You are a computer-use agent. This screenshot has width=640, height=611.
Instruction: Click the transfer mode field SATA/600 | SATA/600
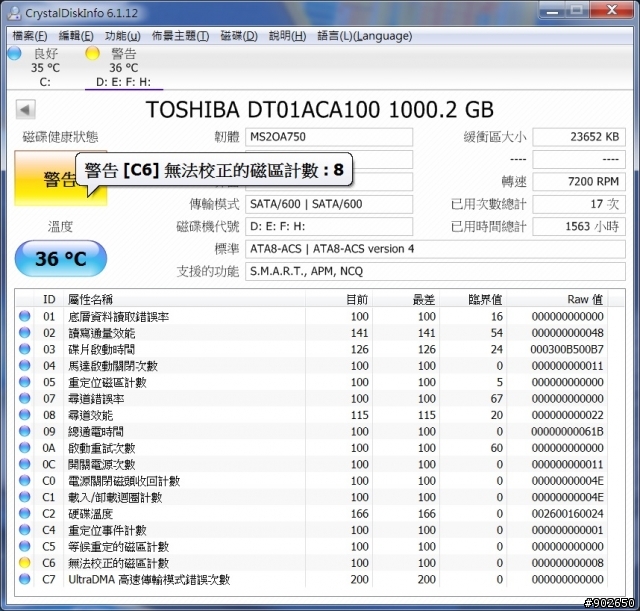pyautogui.click(x=329, y=204)
